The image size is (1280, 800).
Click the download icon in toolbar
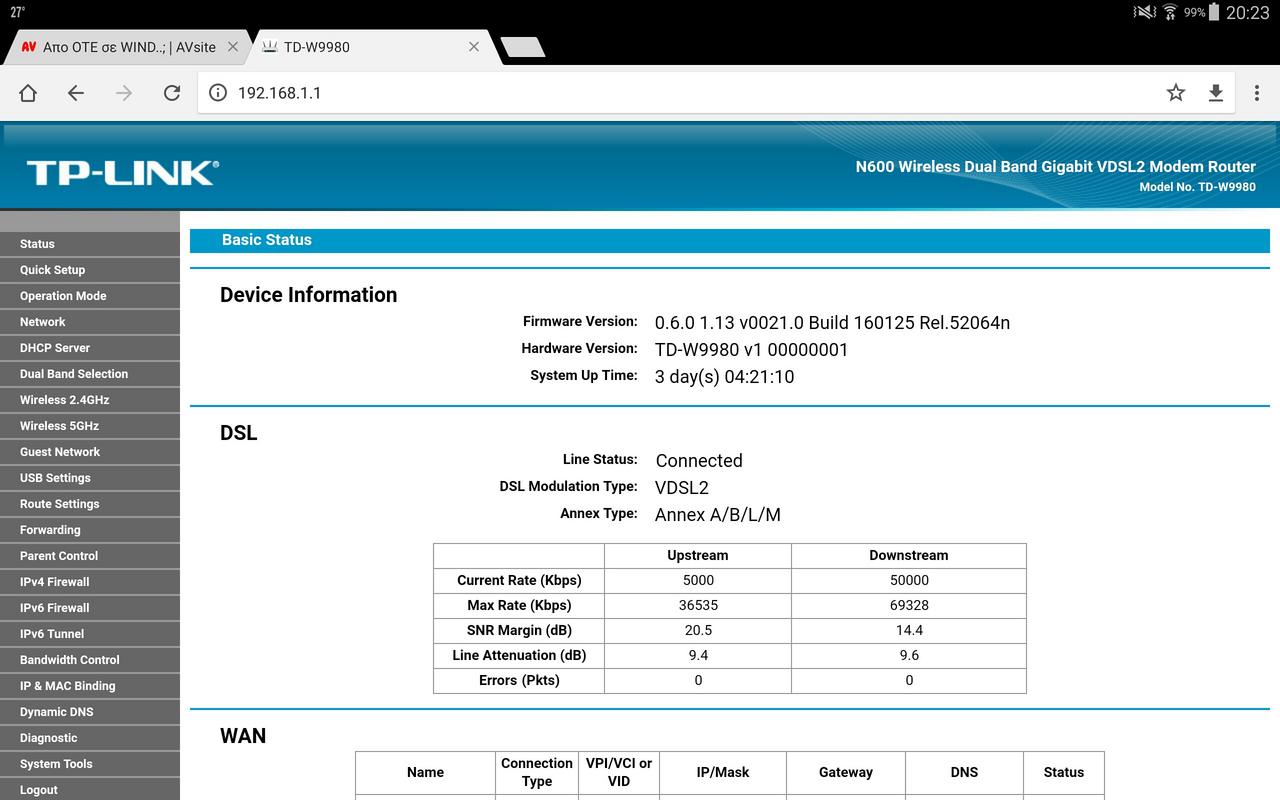[x=1216, y=93]
